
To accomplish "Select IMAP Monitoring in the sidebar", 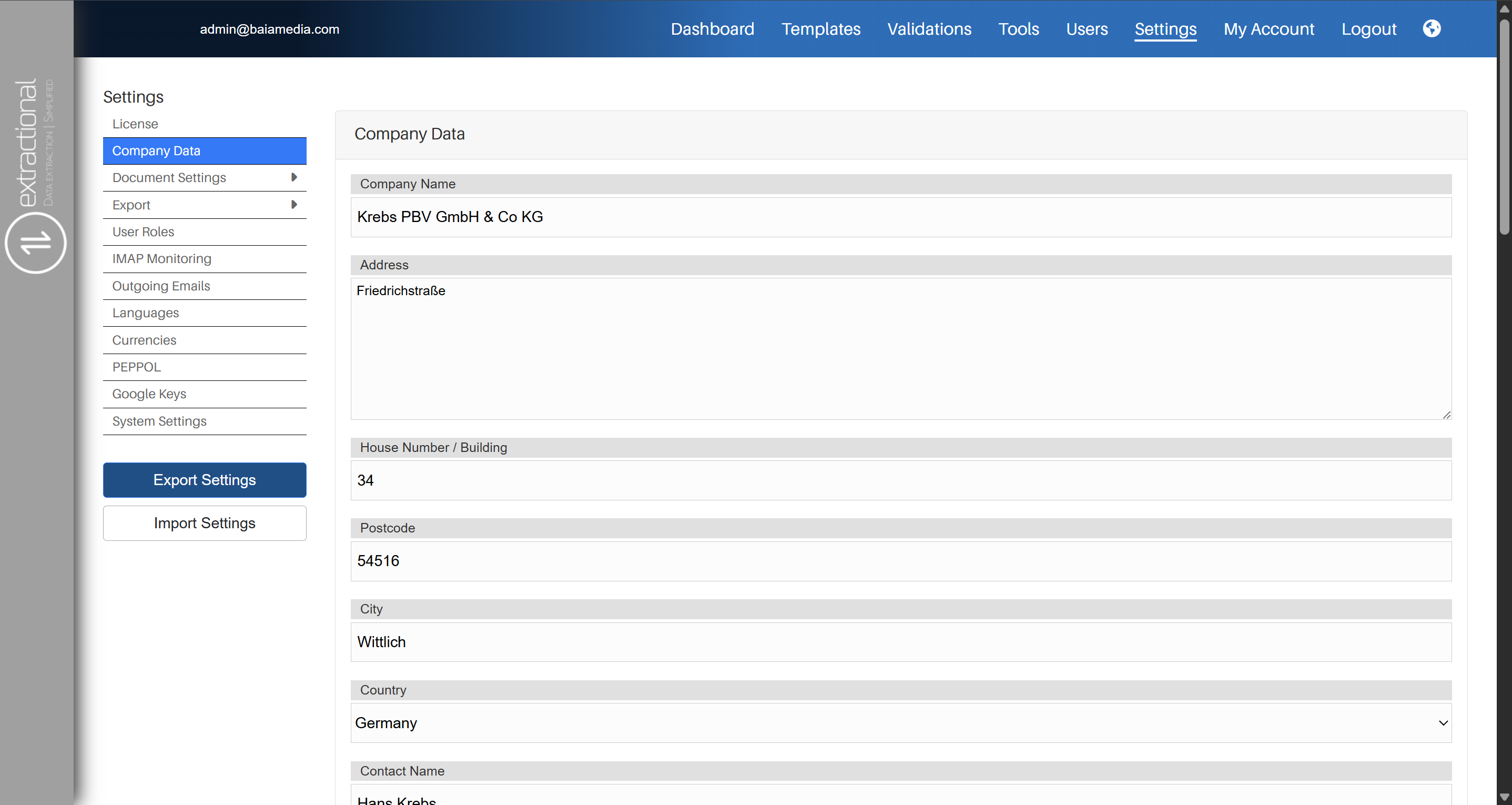I will [x=161, y=258].
